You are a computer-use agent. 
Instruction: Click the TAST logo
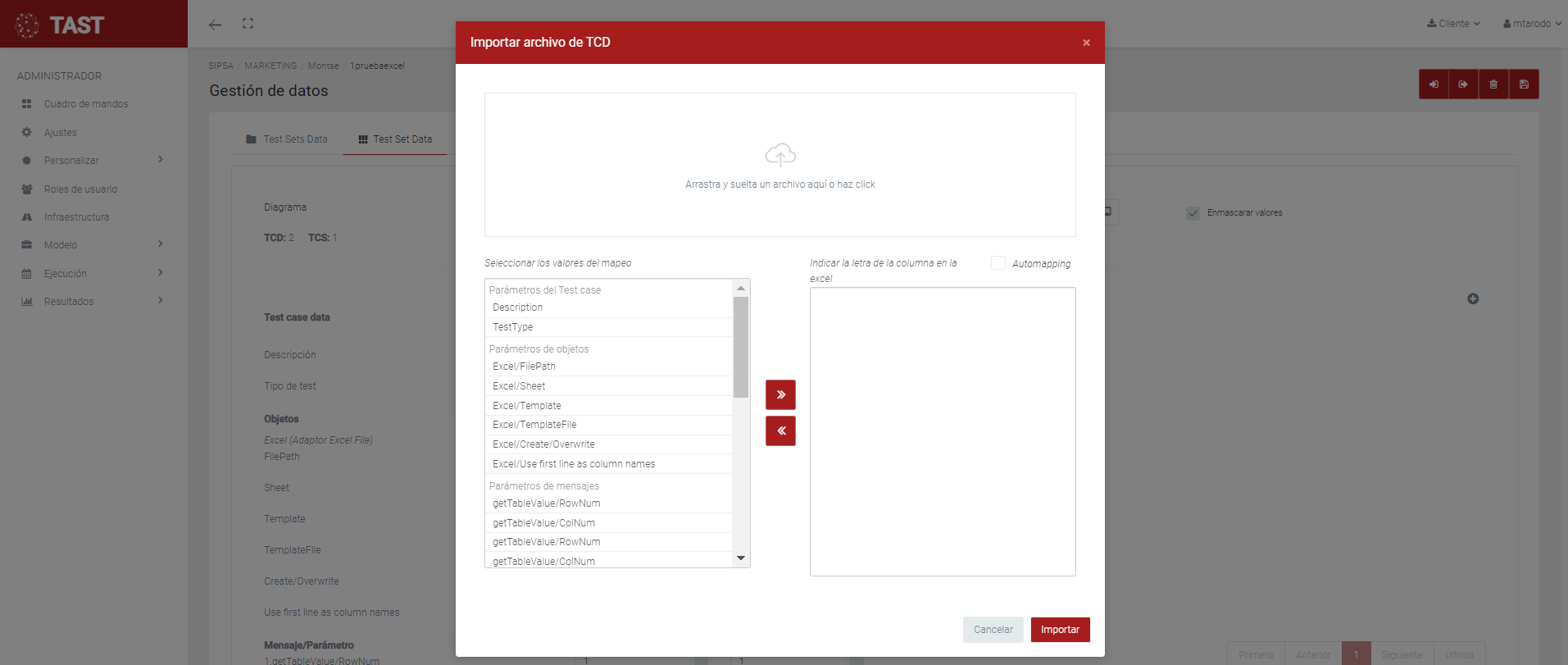coord(61,25)
